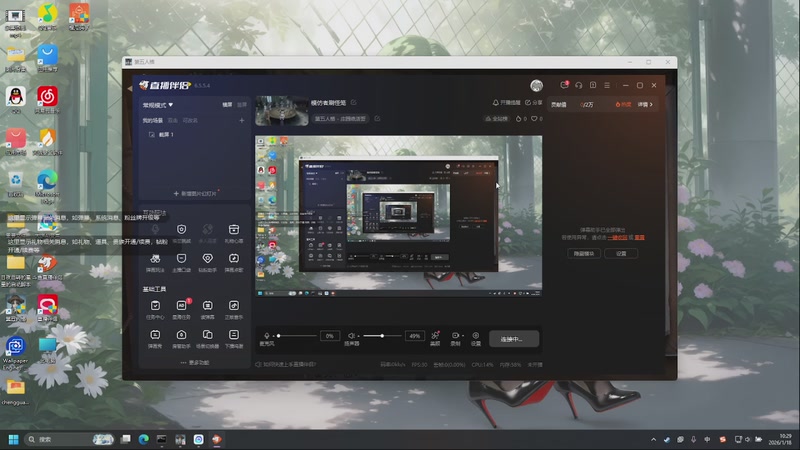Open the 场景切换器 scene switcher tool
This screenshot has width=800, height=450.
pyautogui.click(x=207, y=338)
